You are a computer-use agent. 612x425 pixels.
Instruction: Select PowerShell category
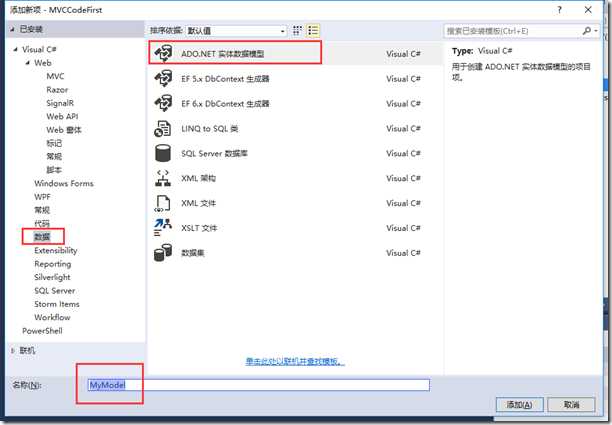(x=42, y=331)
